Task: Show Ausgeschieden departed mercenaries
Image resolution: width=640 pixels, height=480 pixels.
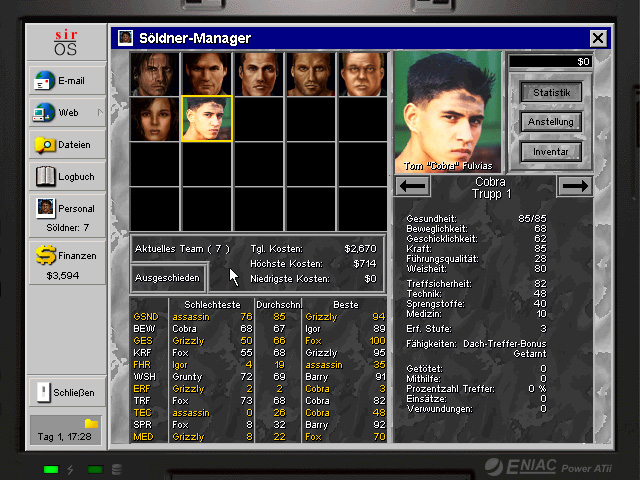Action: point(168,277)
